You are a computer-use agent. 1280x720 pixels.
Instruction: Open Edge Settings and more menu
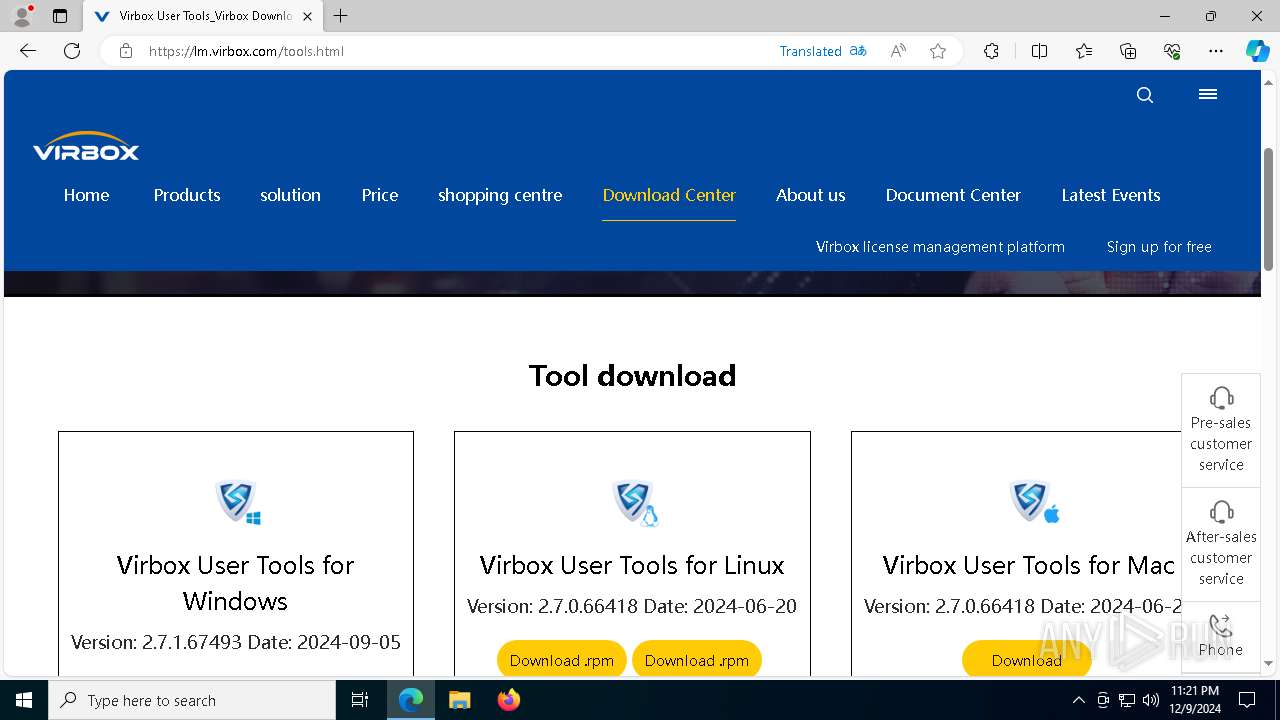coord(1216,51)
